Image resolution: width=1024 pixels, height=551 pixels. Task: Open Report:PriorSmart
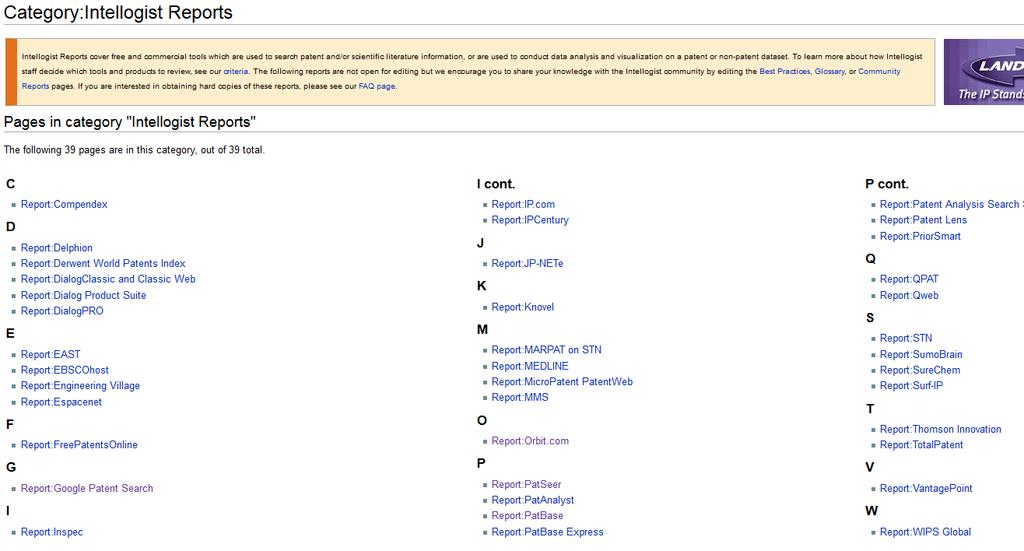coord(920,236)
